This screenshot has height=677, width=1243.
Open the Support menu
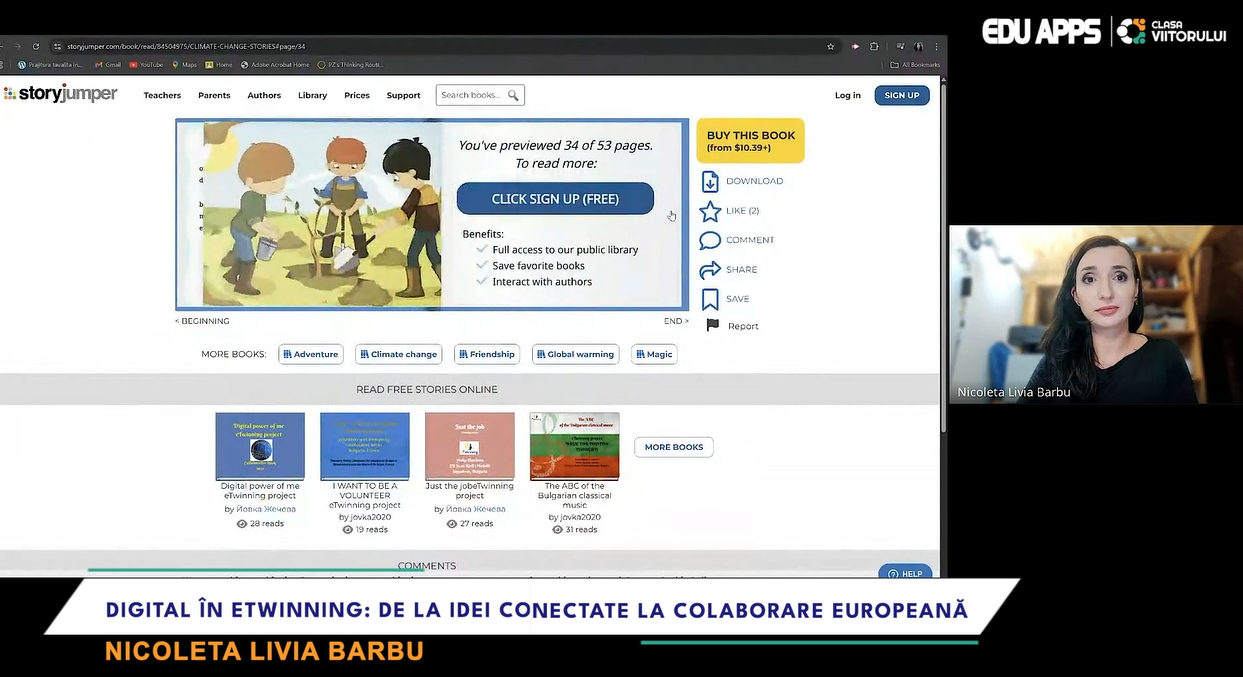pos(403,95)
